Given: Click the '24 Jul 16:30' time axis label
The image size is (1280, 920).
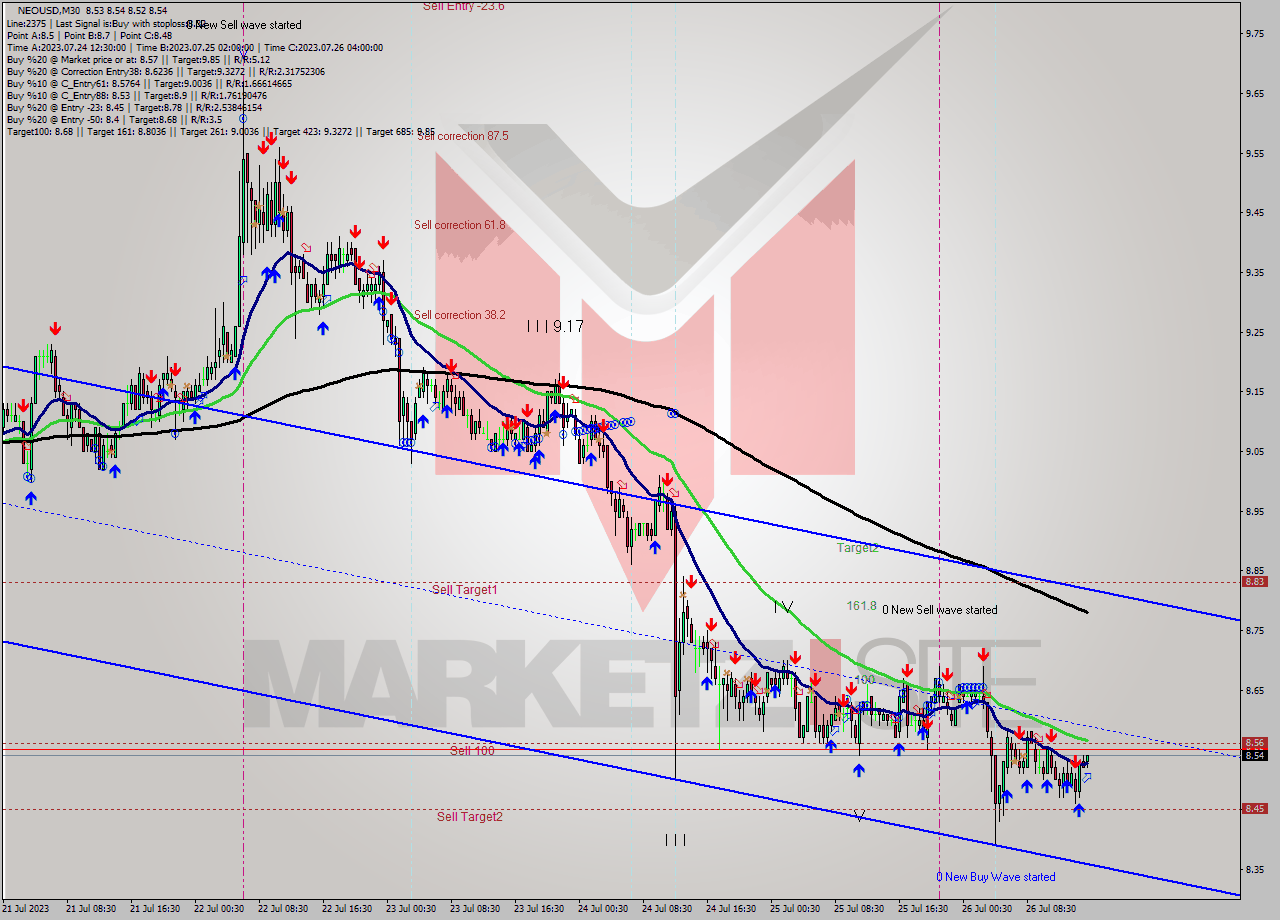Looking at the screenshot, I should click(731, 909).
